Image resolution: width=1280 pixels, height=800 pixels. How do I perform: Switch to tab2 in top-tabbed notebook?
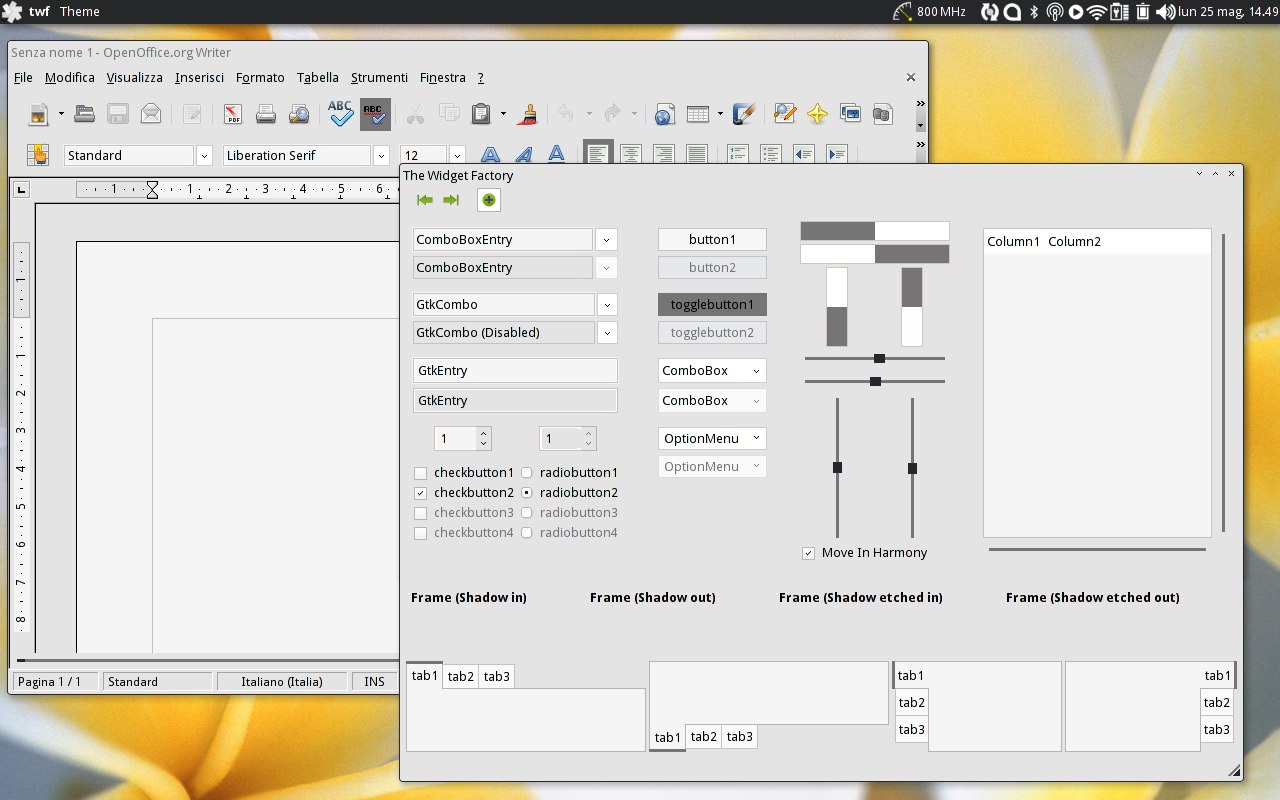click(461, 676)
